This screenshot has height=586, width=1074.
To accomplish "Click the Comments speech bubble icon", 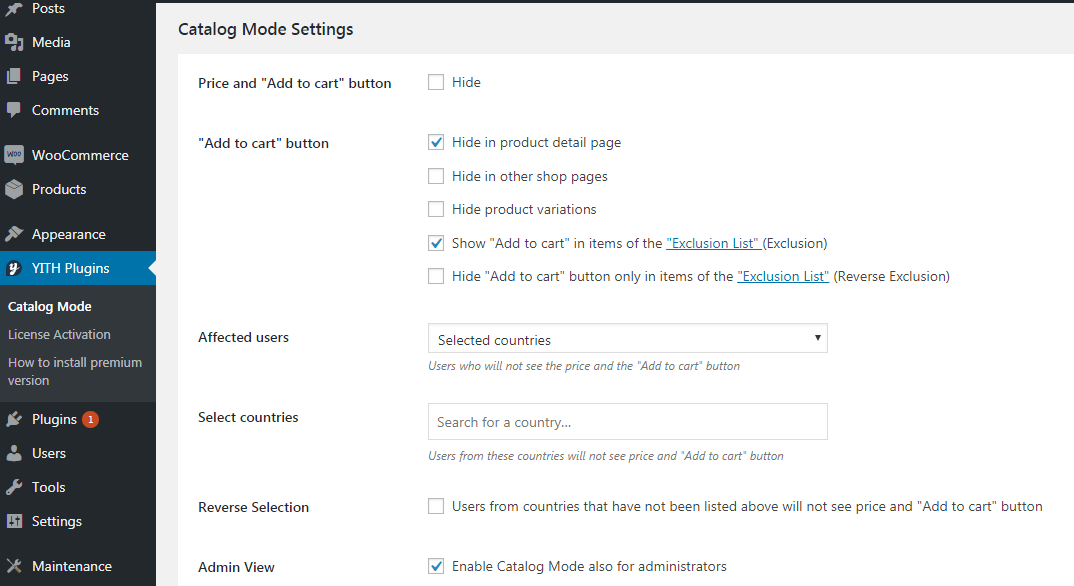I will coord(14,110).
